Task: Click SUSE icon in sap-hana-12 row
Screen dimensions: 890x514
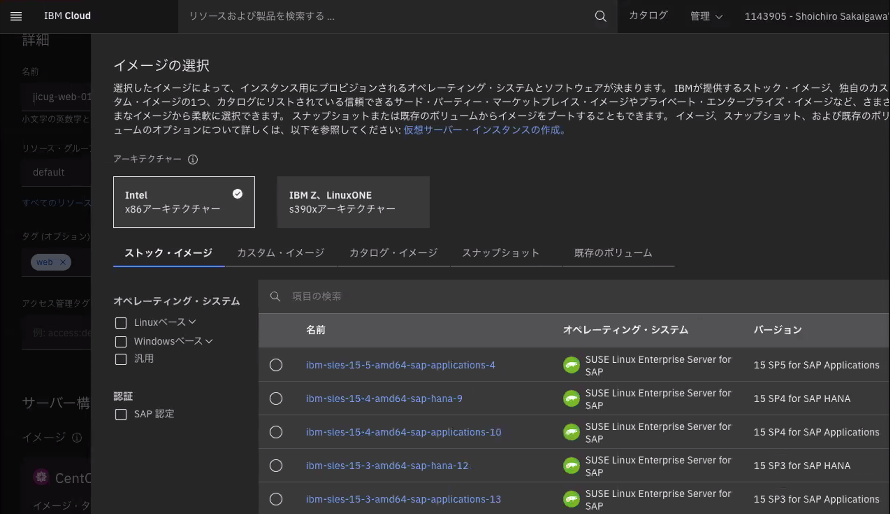Action: pyautogui.click(x=571, y=466)
